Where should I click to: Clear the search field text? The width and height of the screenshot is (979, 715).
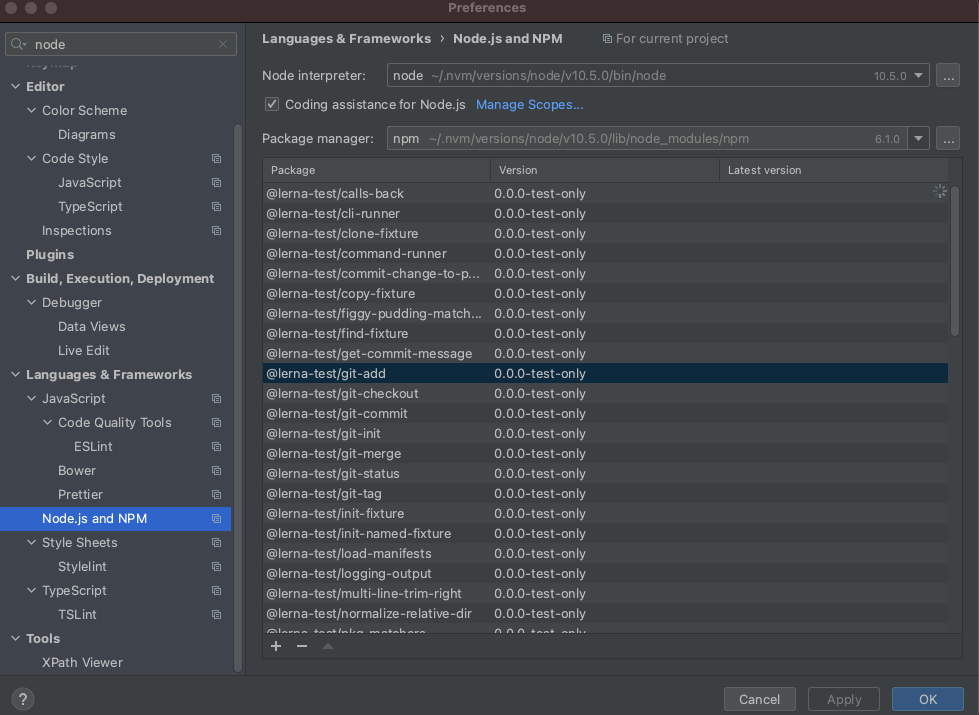[223, 44]
